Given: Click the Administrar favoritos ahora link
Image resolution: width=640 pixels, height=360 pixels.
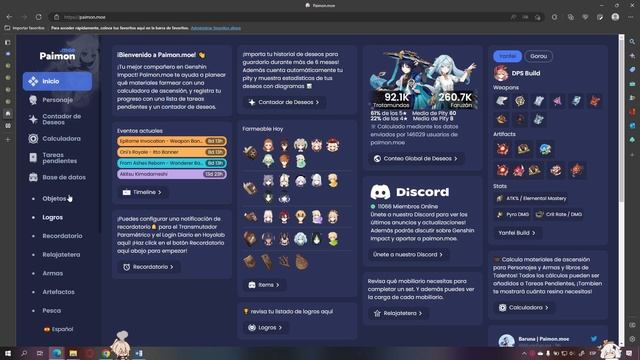Looking at the screenshot, I should 216,28.
